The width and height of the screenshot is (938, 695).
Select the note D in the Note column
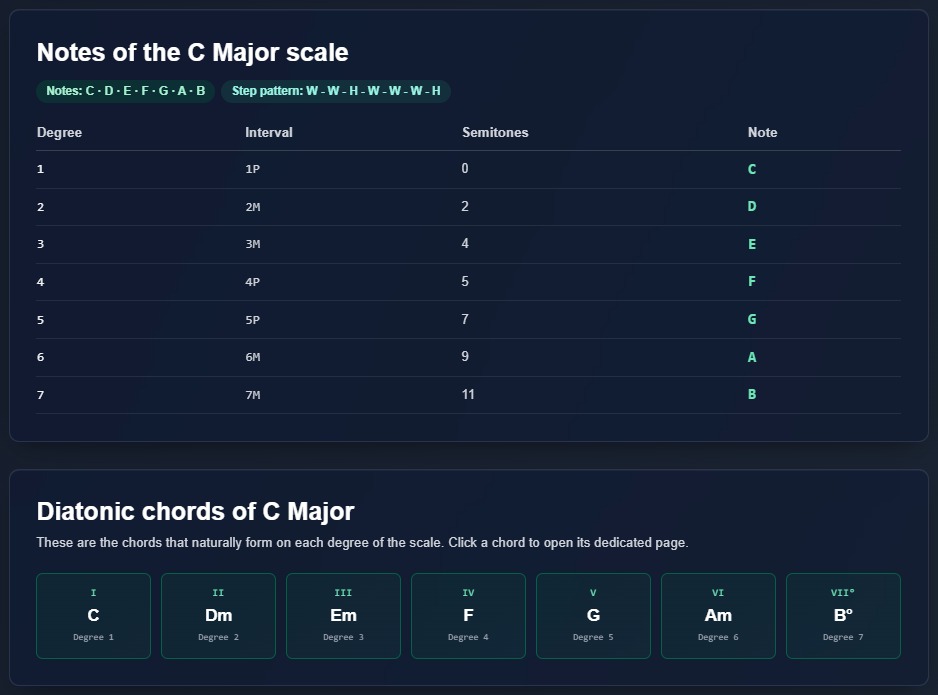(x=752, y=206)
